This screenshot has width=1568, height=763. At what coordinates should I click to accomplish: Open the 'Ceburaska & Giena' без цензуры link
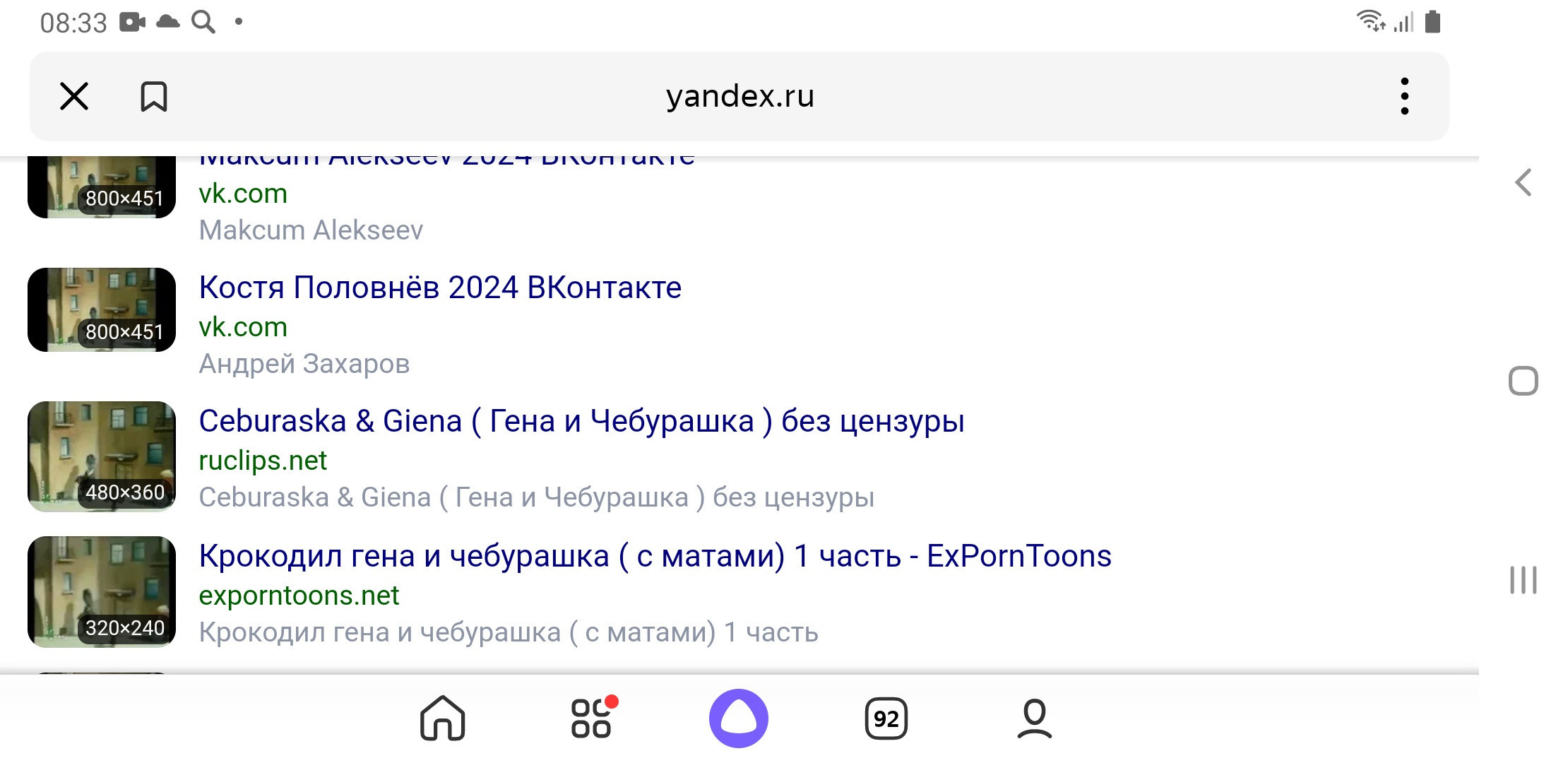point(581,421)
